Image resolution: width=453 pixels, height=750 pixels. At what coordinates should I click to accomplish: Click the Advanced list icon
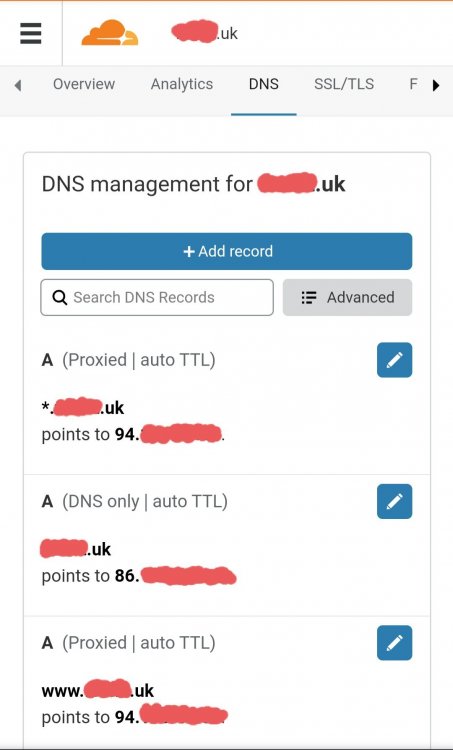(x=309, y=298)
